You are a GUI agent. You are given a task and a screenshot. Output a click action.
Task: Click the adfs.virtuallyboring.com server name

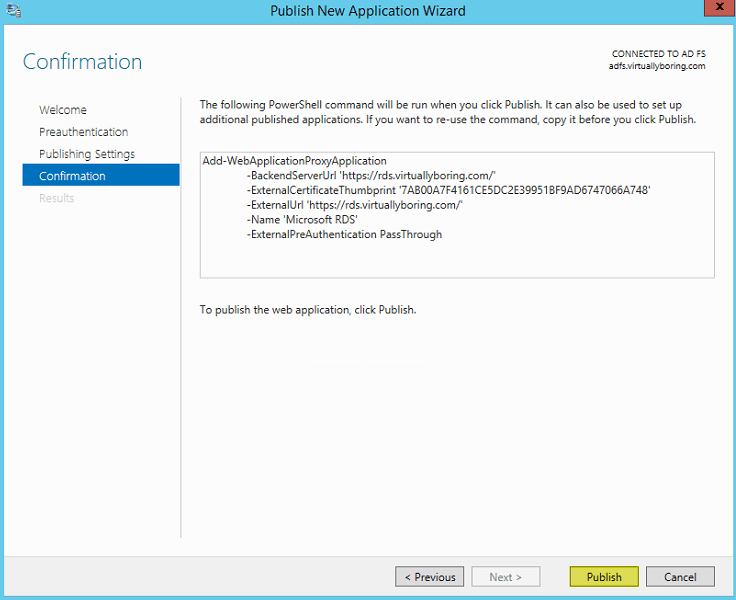click(657, 66)
